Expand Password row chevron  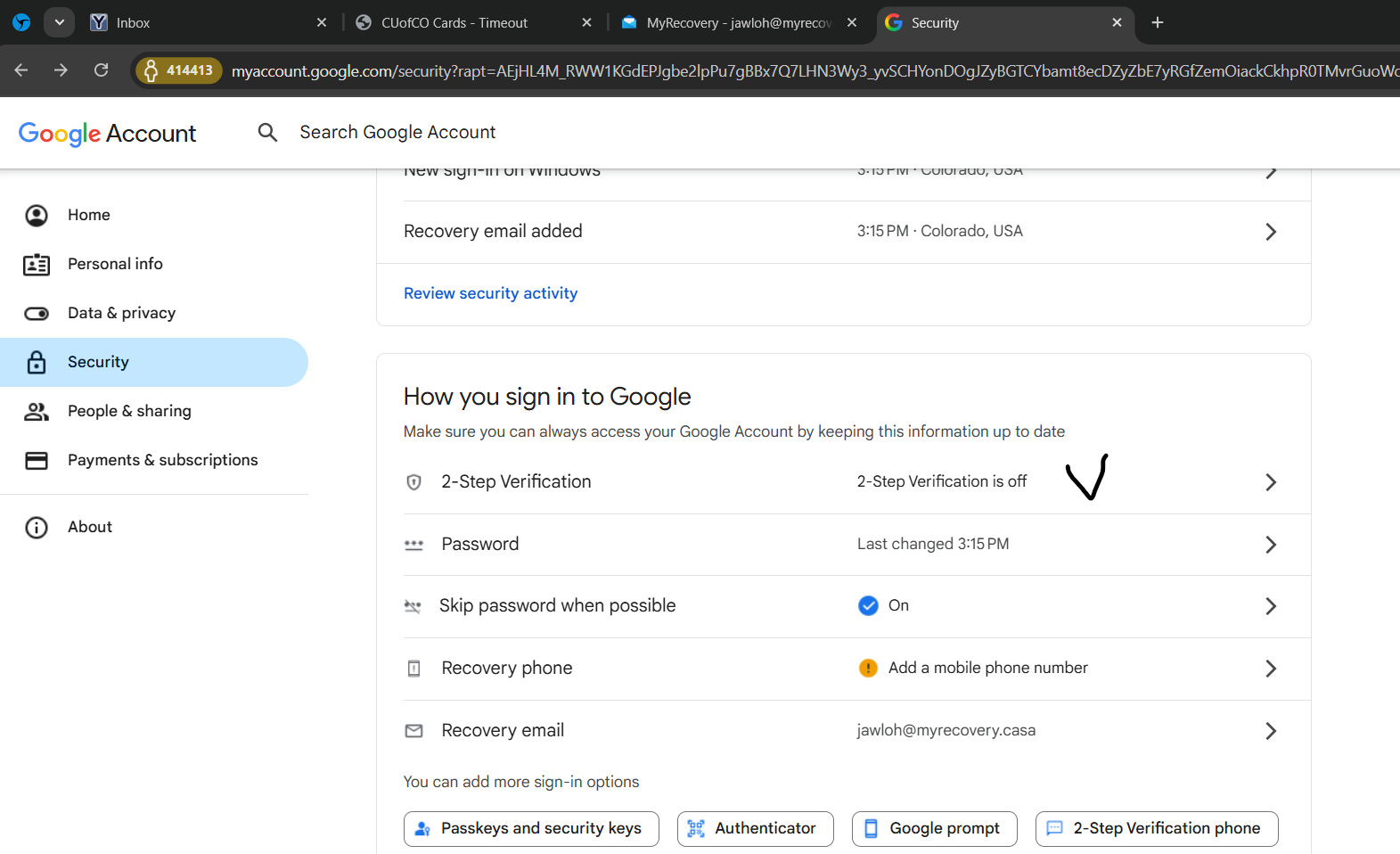[x=1271, y=545]
